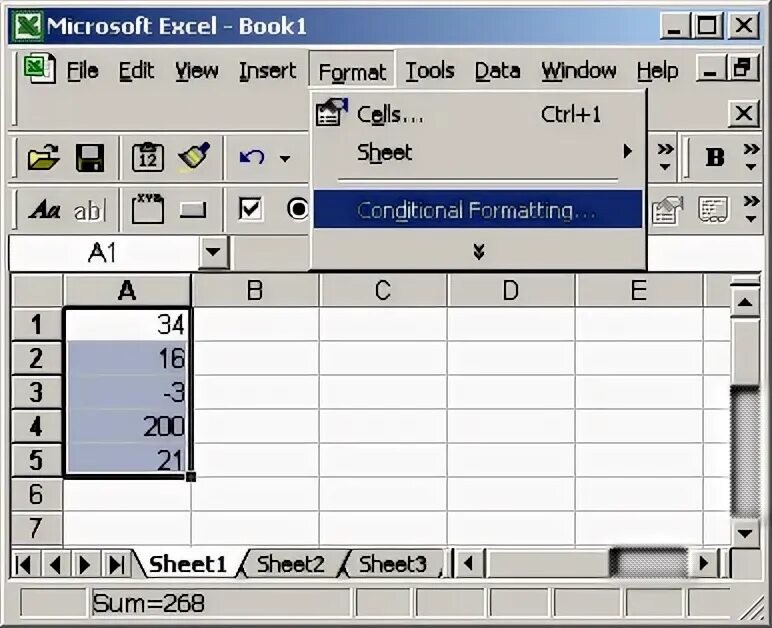The image size is (772, 628).
Task: Click the Open folder toolbar icon
Action: (x=44, y=157)
